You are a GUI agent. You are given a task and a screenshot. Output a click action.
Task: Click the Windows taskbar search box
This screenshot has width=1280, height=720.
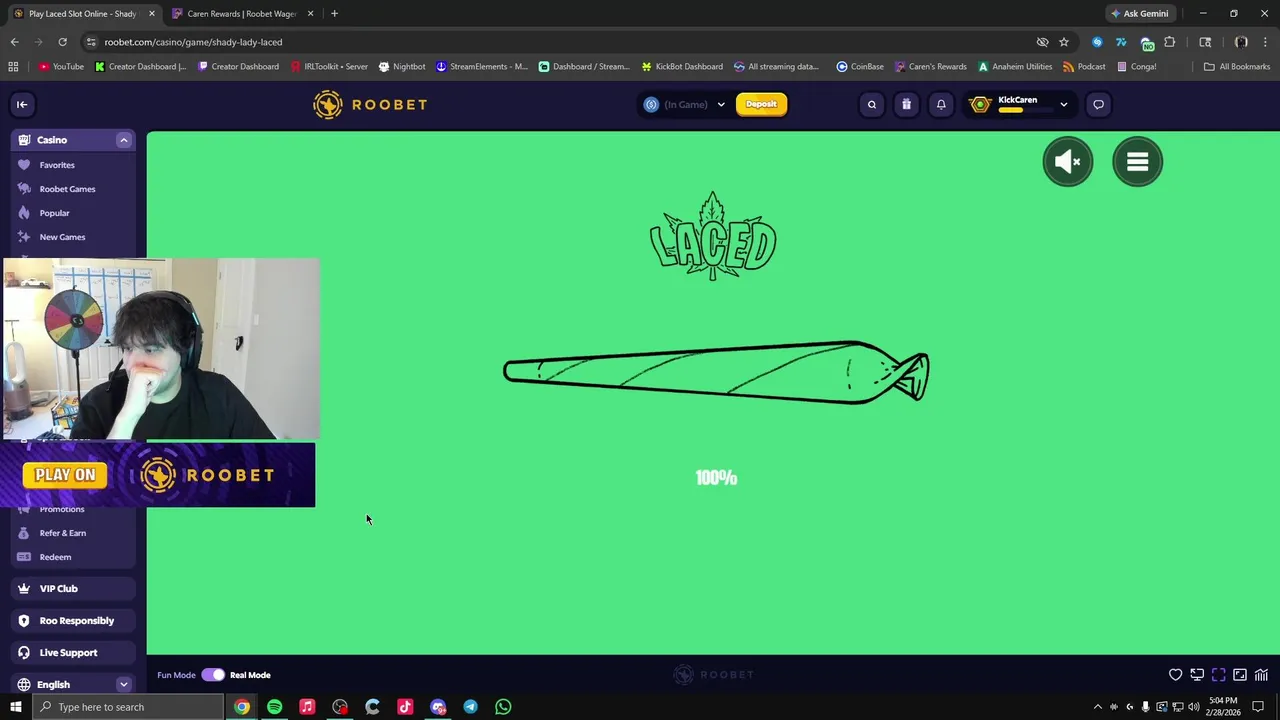127,707
